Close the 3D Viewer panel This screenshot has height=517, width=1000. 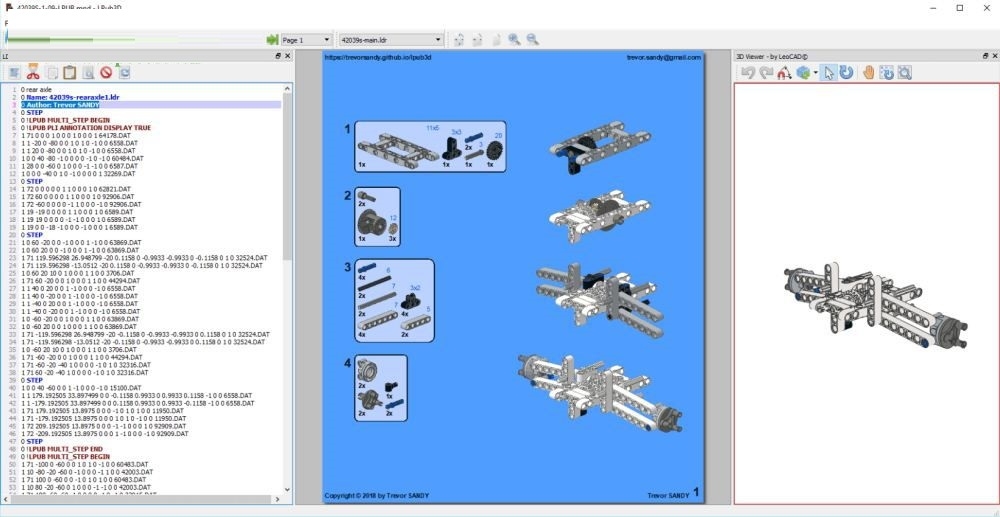(992, 57)
